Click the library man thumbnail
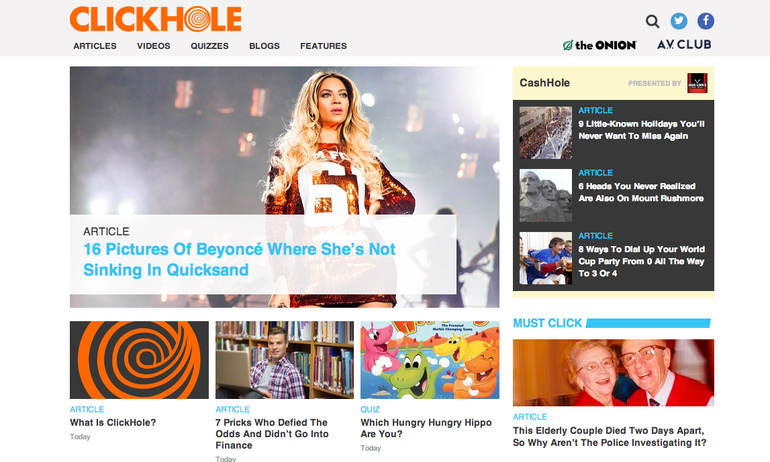The height and width of the screenshot is (462, 770). coord(284,360)
